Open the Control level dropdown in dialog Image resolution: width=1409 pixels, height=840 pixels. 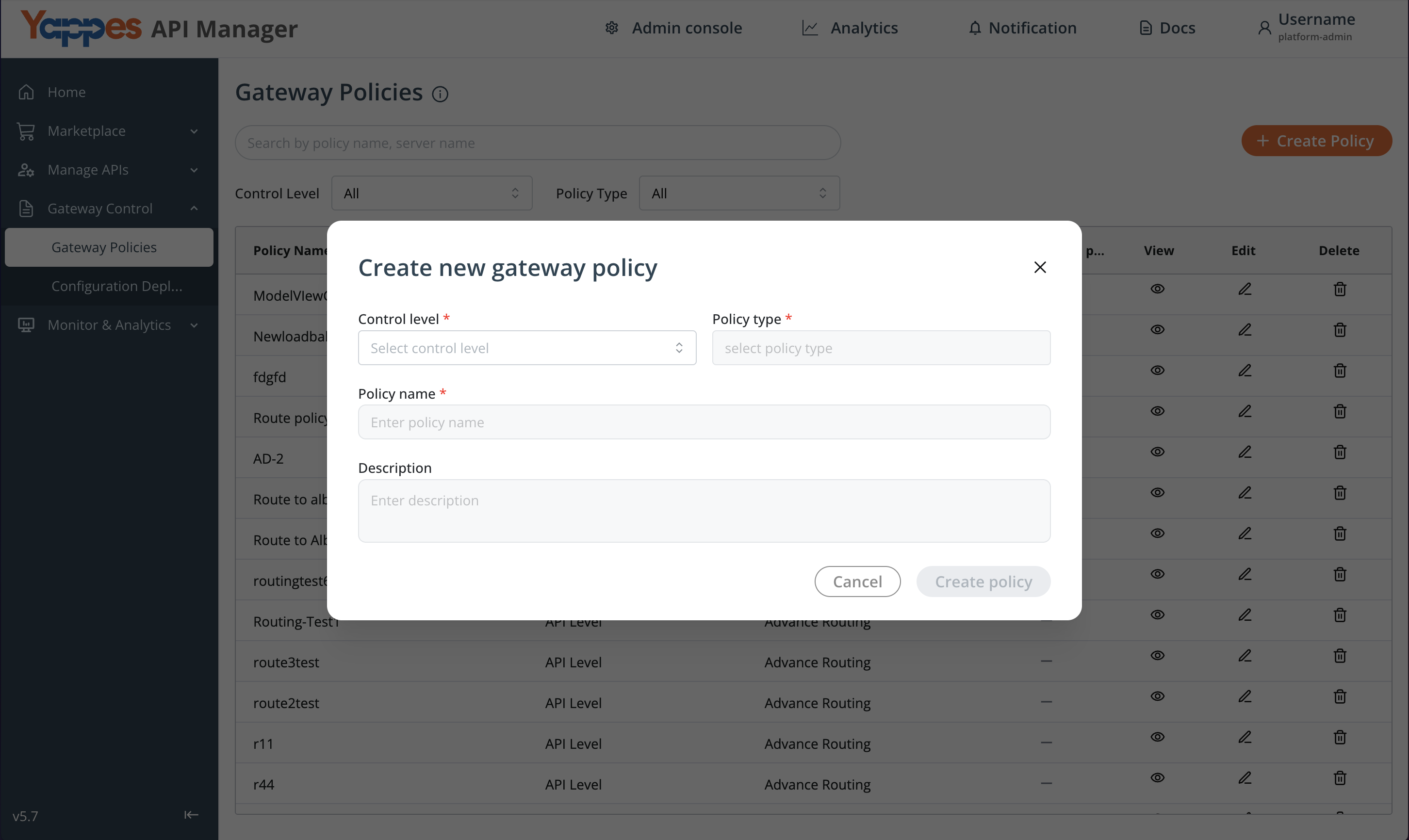[x=527, y=348]
